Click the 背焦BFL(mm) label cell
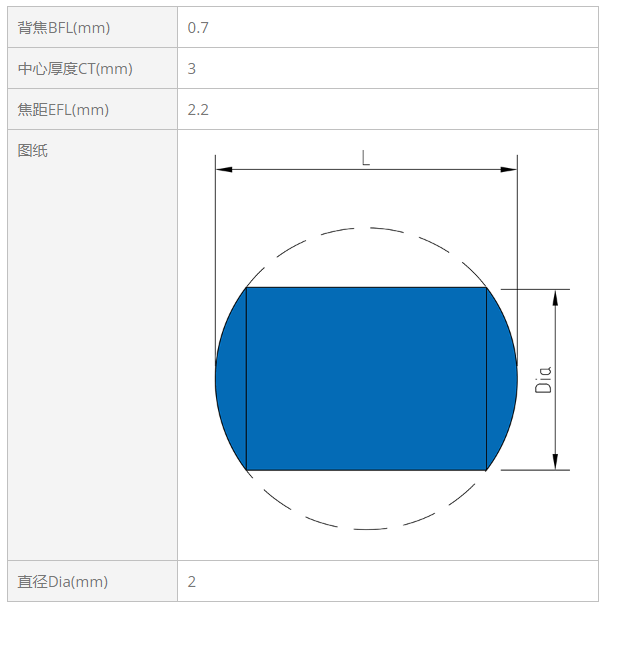The width and height of the screenshot is (629, 648). (x=92, y=27)
